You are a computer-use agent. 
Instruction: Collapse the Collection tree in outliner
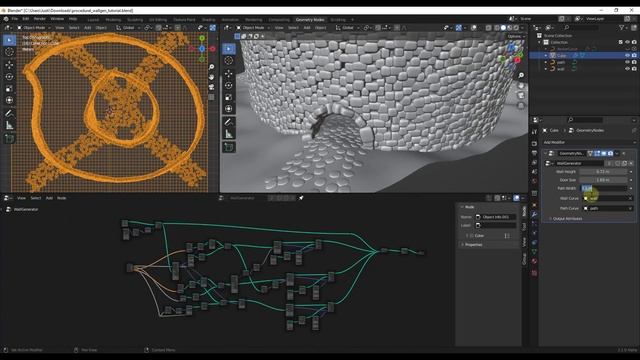click(540, 42)
